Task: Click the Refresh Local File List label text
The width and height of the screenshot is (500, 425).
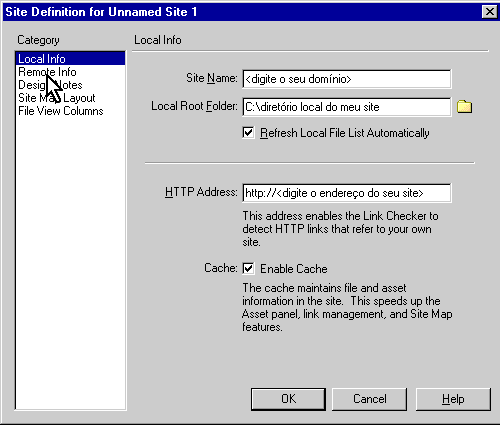Action: click(x=345, y=133)
